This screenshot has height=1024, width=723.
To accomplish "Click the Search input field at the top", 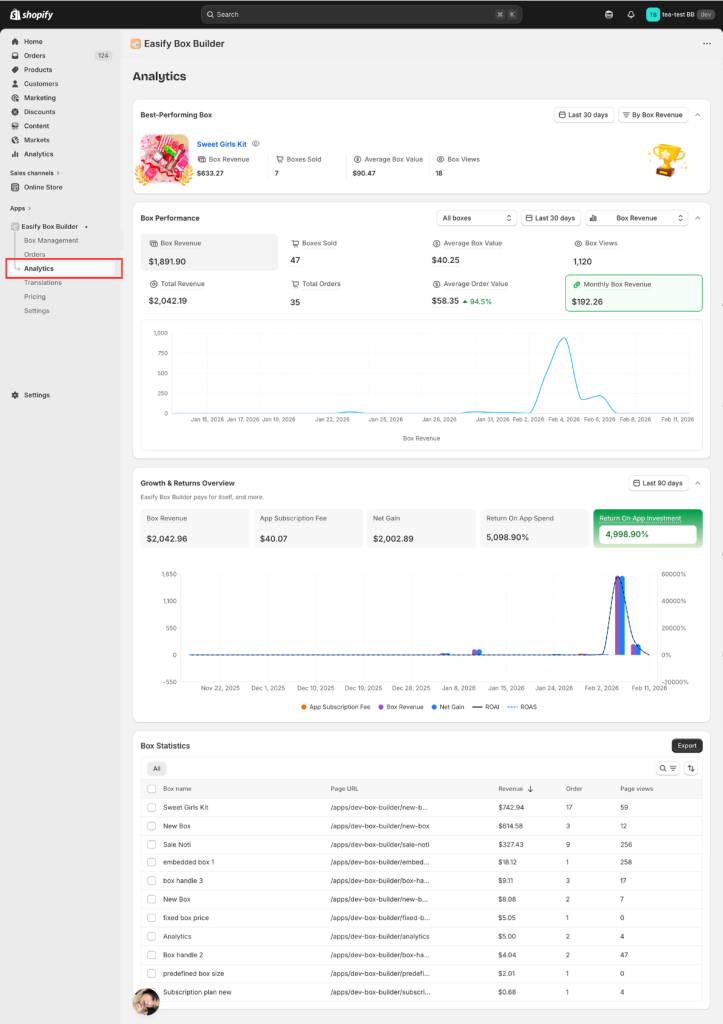I will [360, 15].
